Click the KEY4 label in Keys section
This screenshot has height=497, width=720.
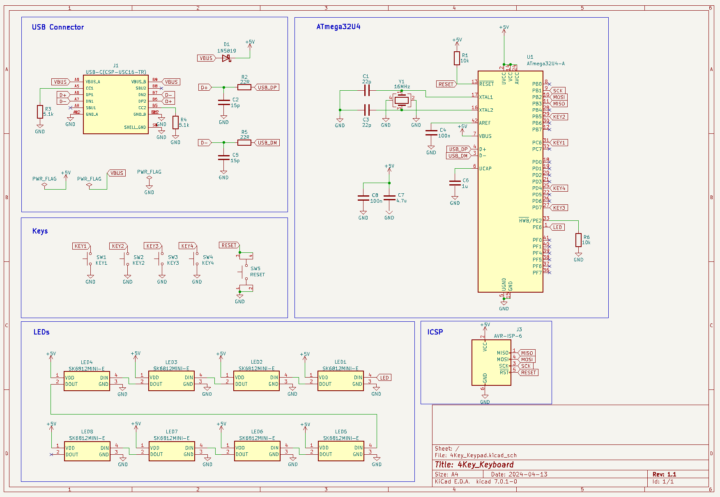click(x=186, y=245)
